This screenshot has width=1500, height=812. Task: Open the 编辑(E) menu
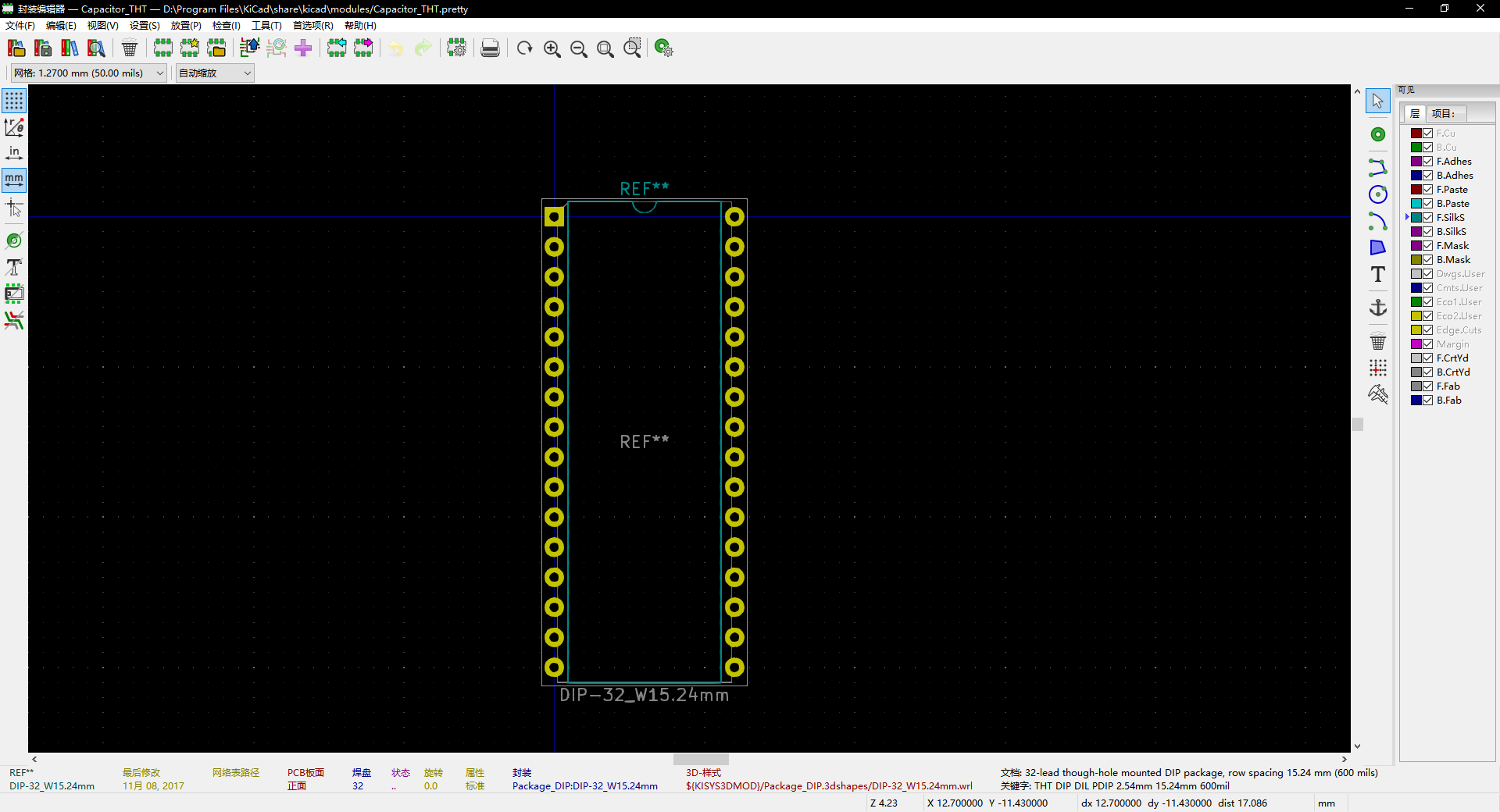click(x=61, y=26)
